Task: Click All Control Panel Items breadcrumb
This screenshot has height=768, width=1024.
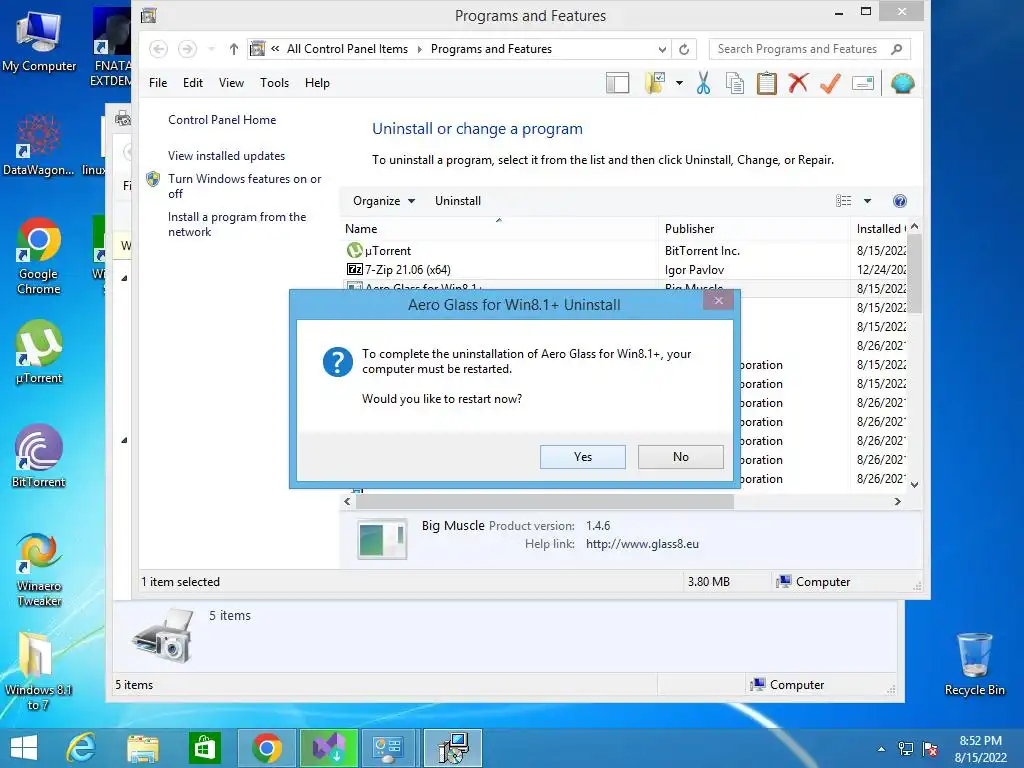Action: click(x=347, y=49)
